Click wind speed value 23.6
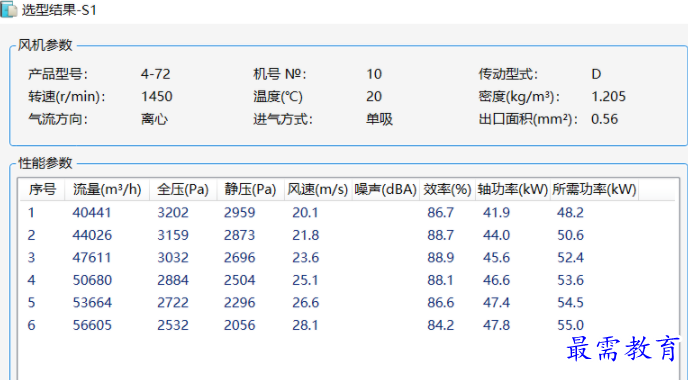 (x=305, y=258)
